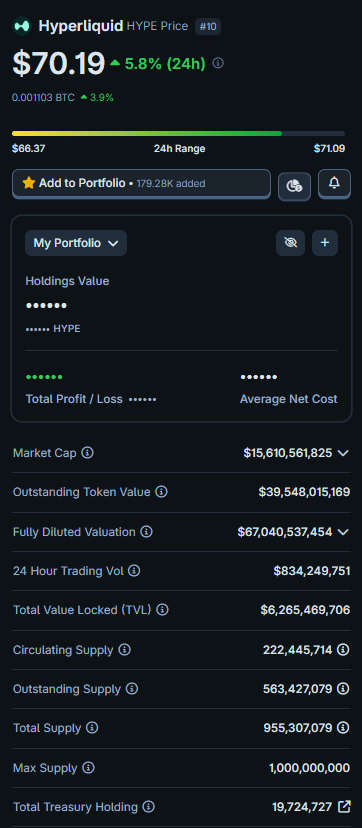
Task: Expand Fully Diluted Valuation chevron
Action: [343, 532]
